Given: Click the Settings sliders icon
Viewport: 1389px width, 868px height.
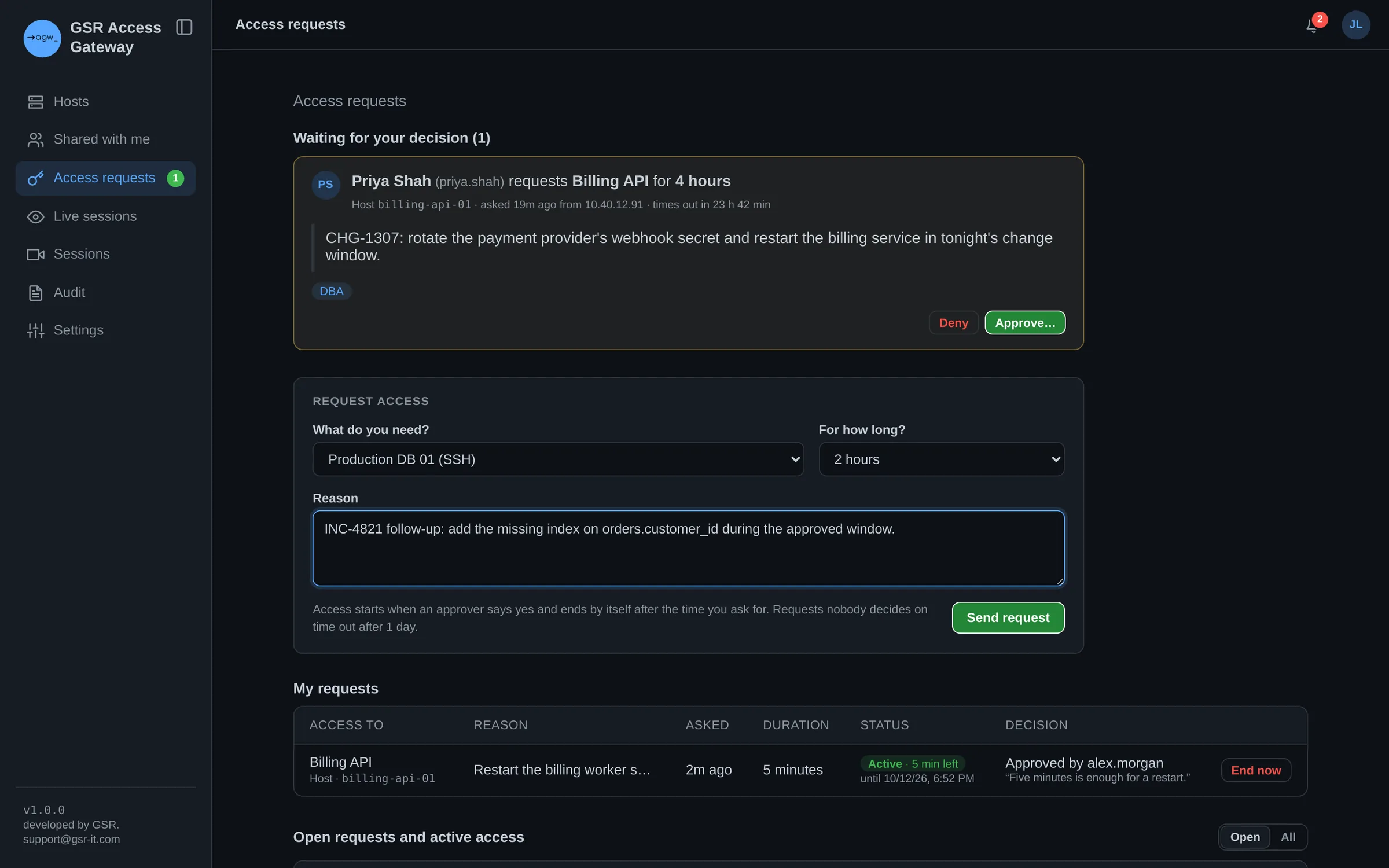Looking at the screenshot, I should click(x=35, y=330).
